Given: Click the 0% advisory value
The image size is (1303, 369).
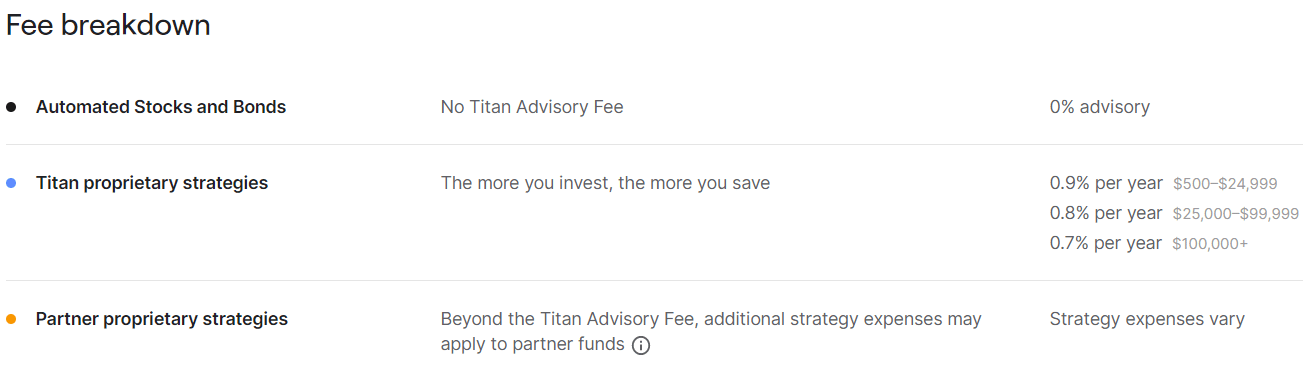Looking at the screenshot, I should point(1100,107).
